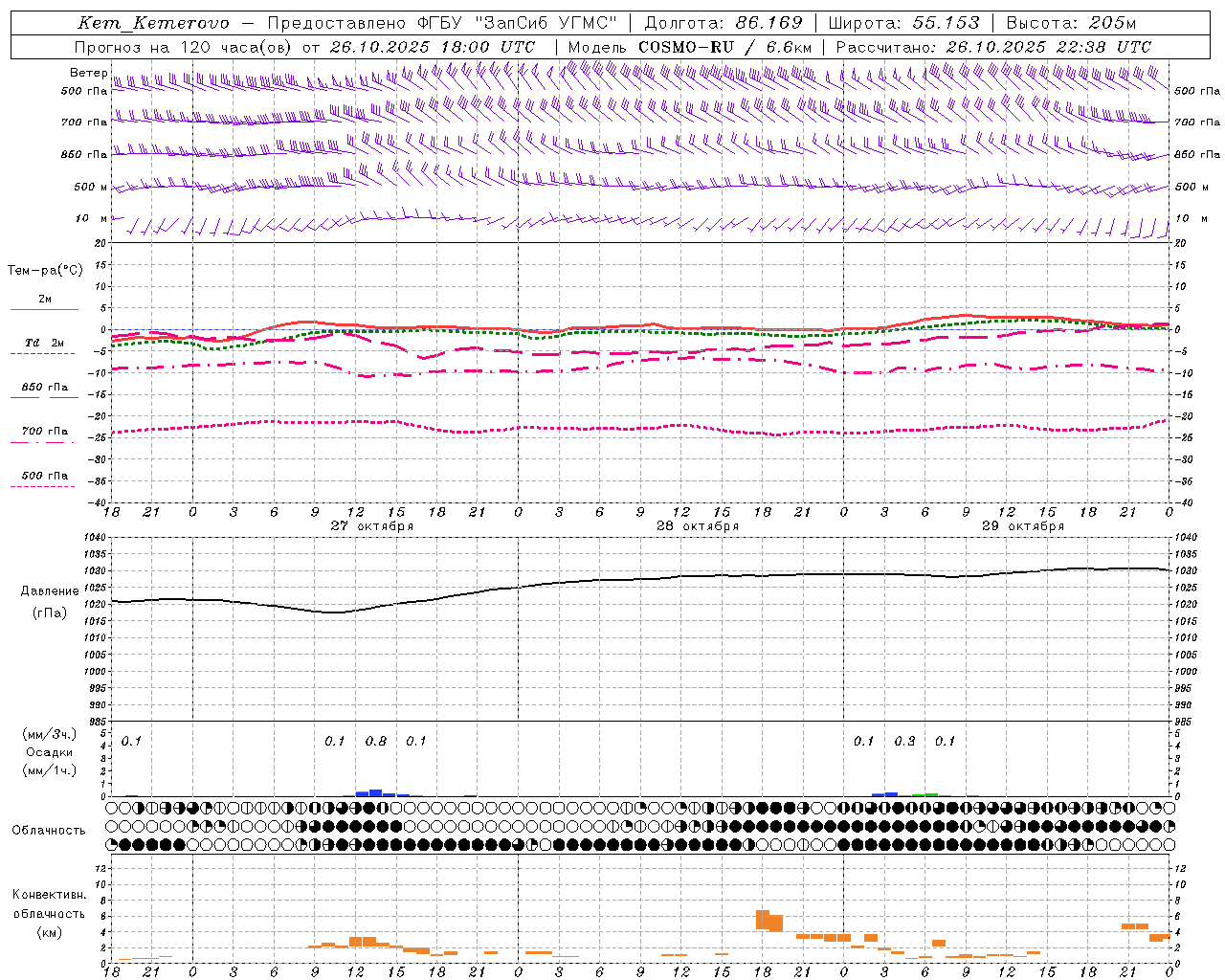Click the Облачность cloud cover panel label
The width and height of the screenshot is (1225, 980).
point(49,831)
